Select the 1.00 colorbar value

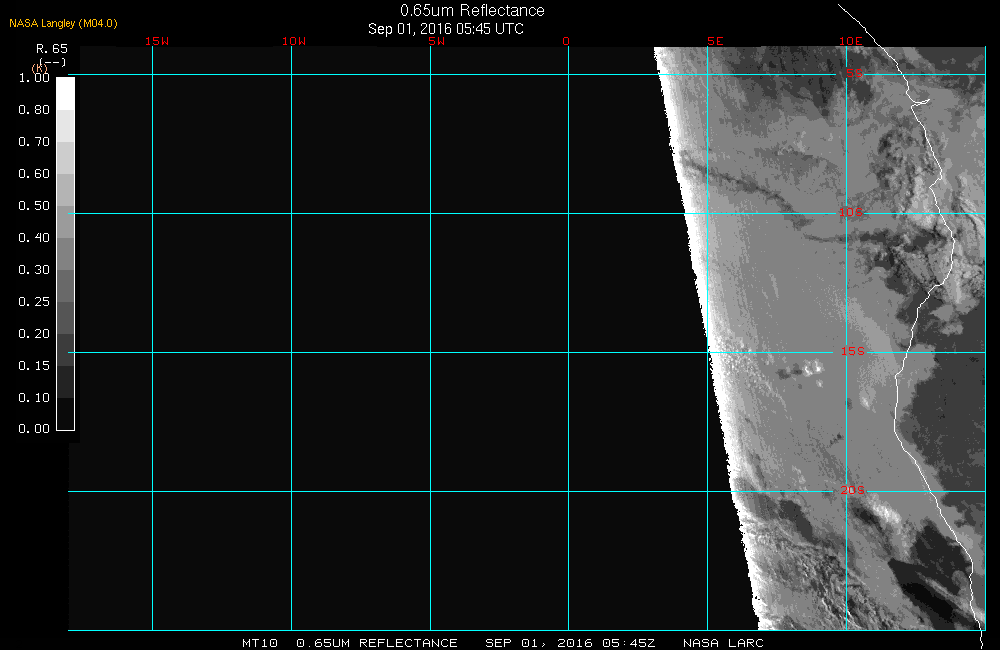(x=34, y=78)
